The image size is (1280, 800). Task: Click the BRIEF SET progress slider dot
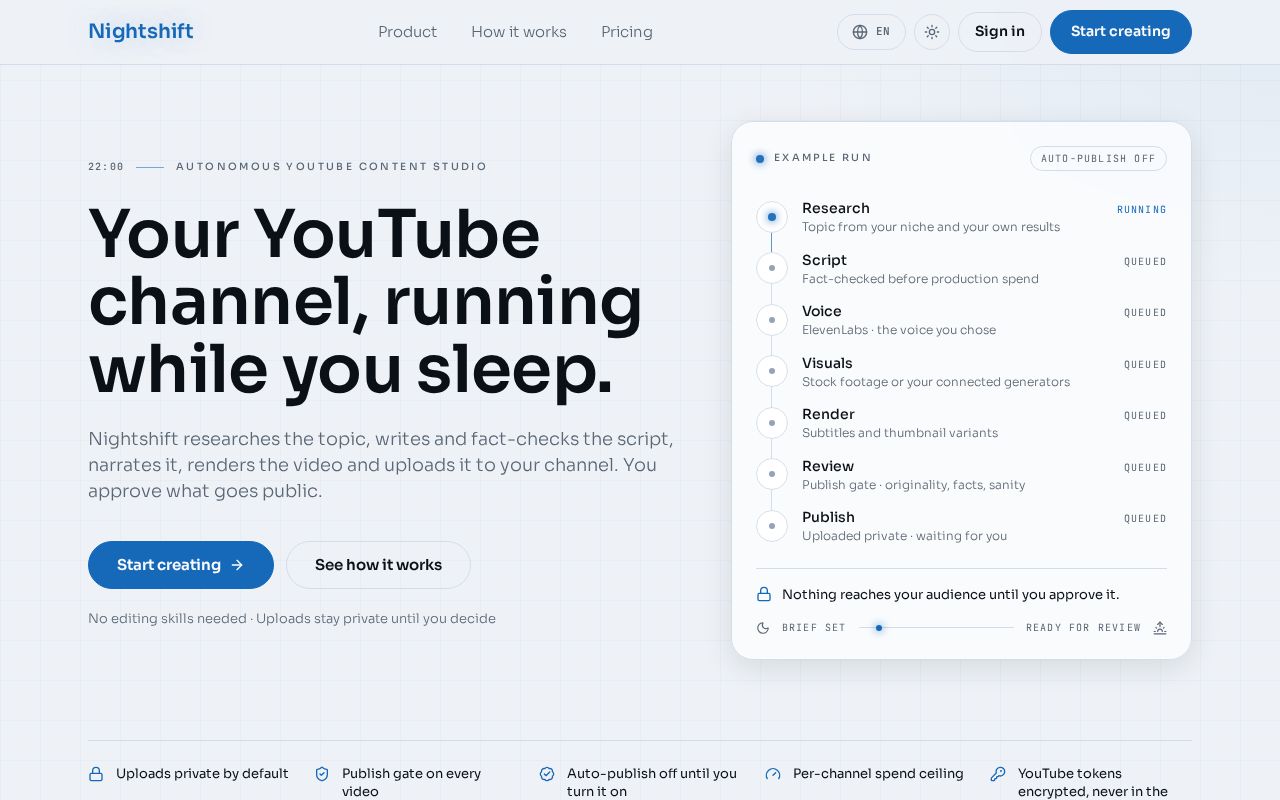(x=879, y=628)
